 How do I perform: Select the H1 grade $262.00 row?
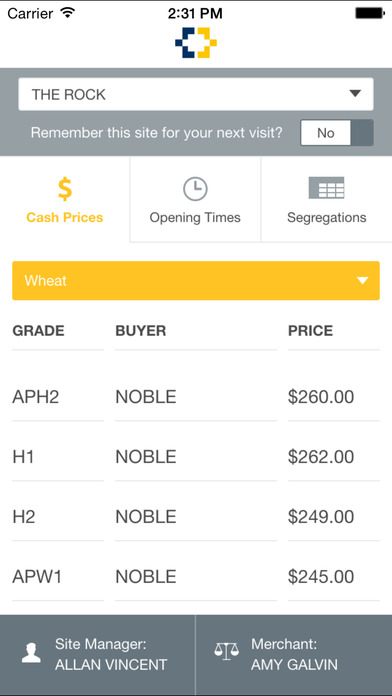click(x=196, y=457)
